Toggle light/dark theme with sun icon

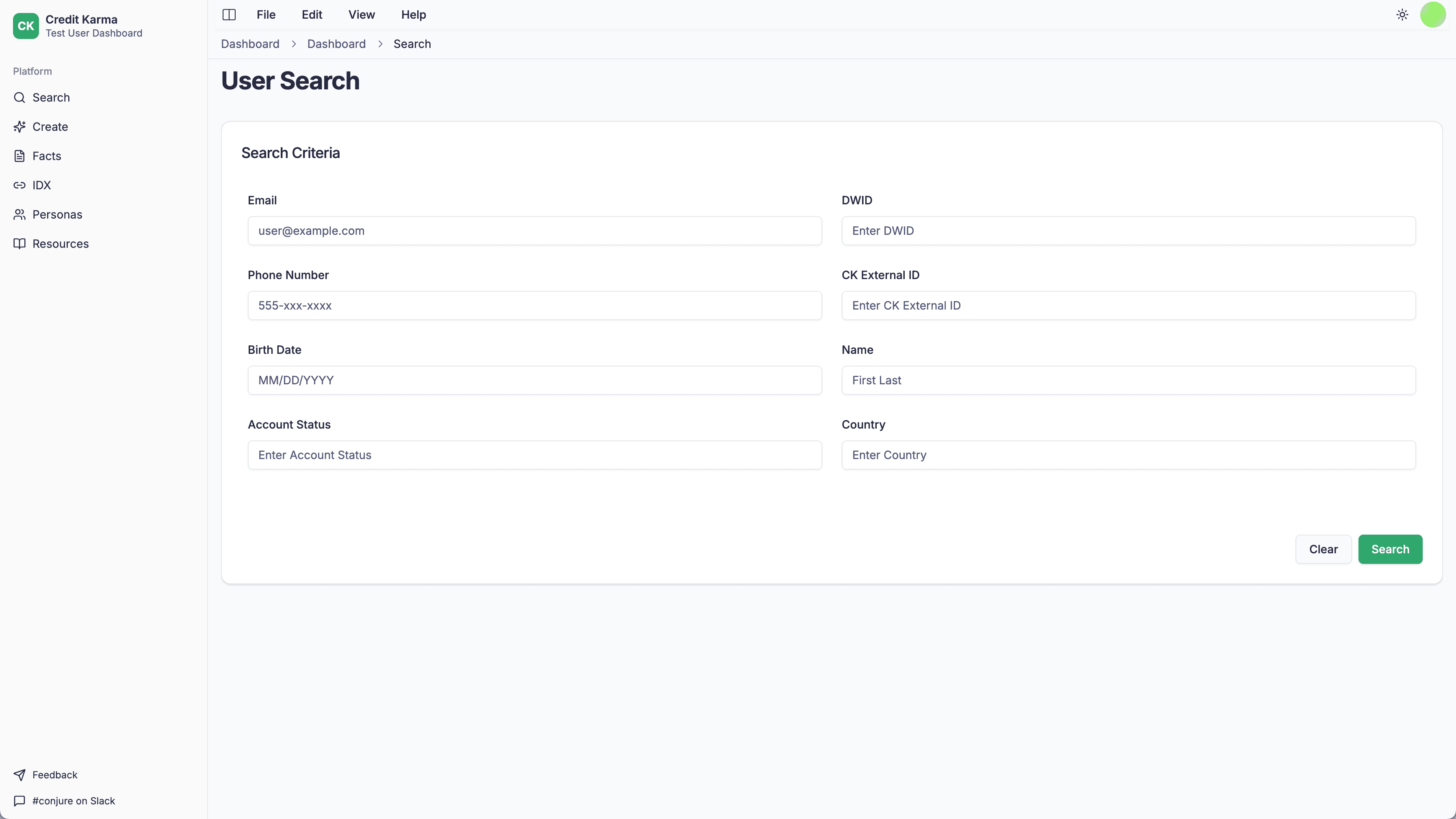click(x=1402, y=15)
